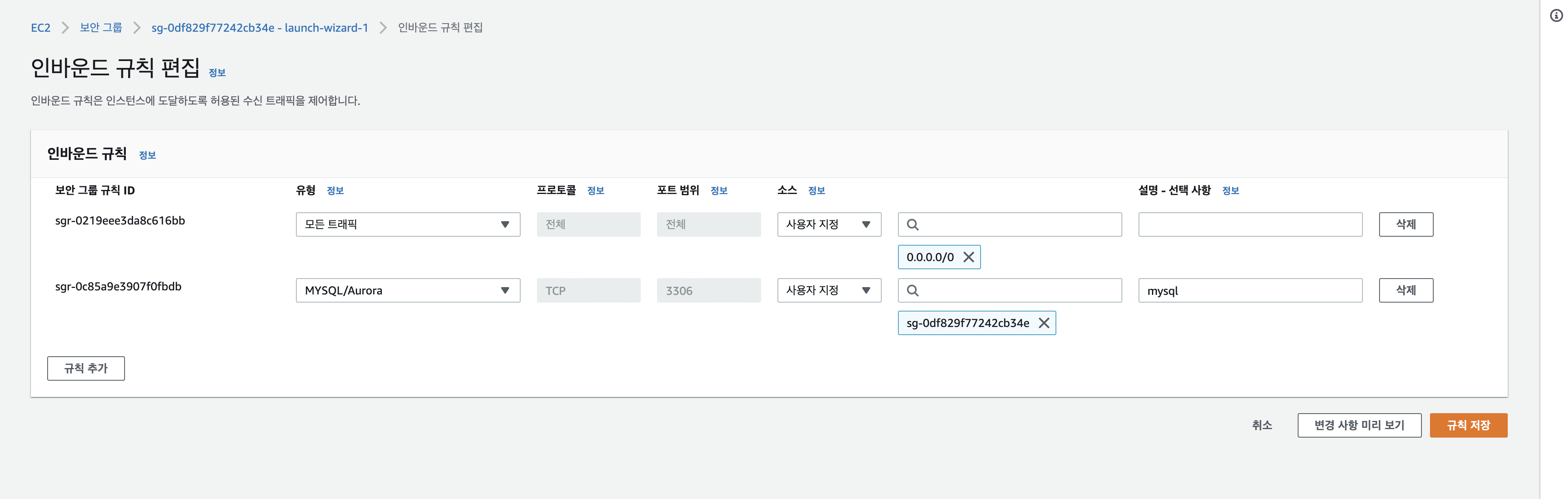Save rules with 규칙 저장 button
Screen dimensions: 1568x499
[x=1467, y=425]
